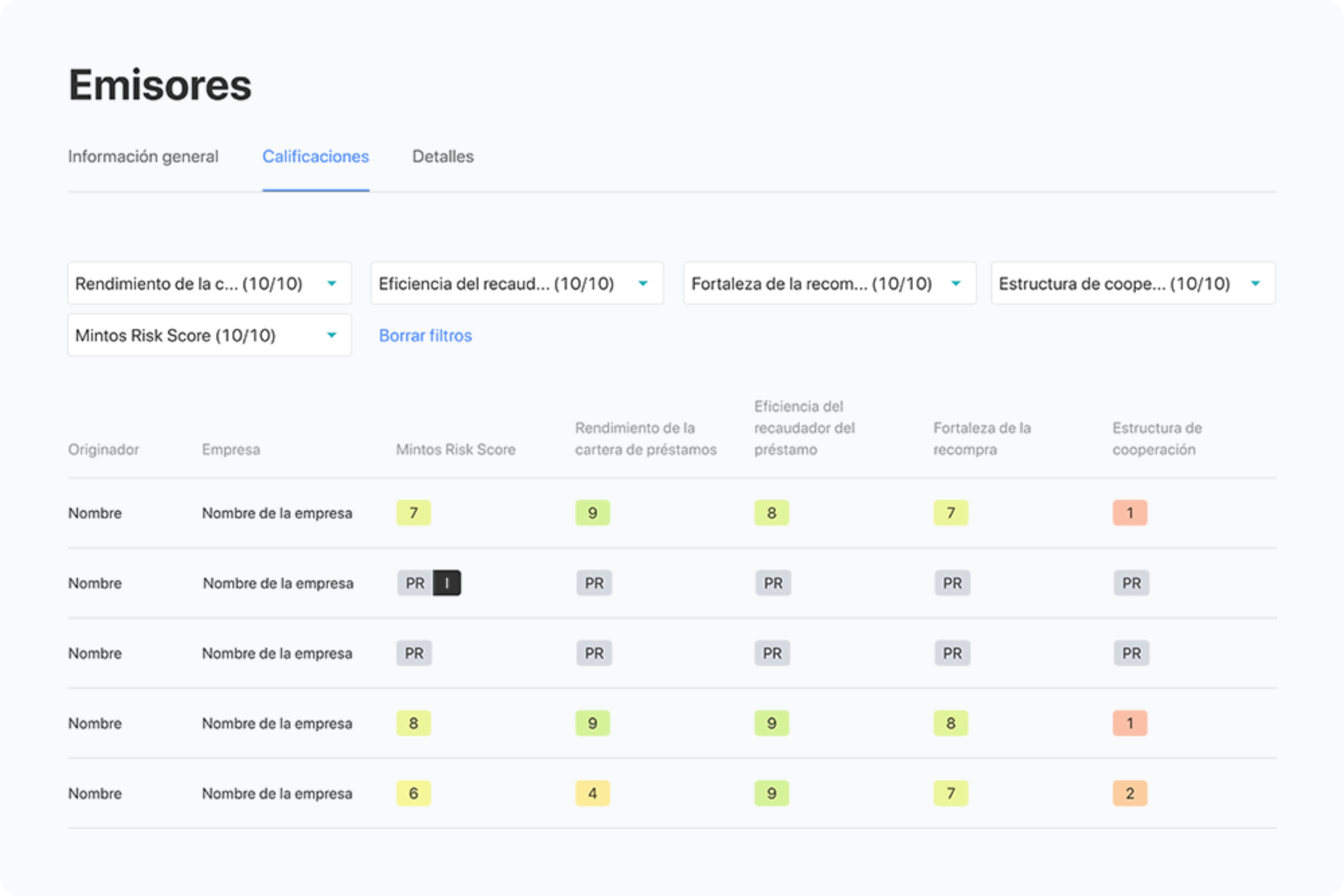Expand the Mintos Risk Score (10/10) dropdown
This screenshot has width=1344, height=896.
point(210,335)
